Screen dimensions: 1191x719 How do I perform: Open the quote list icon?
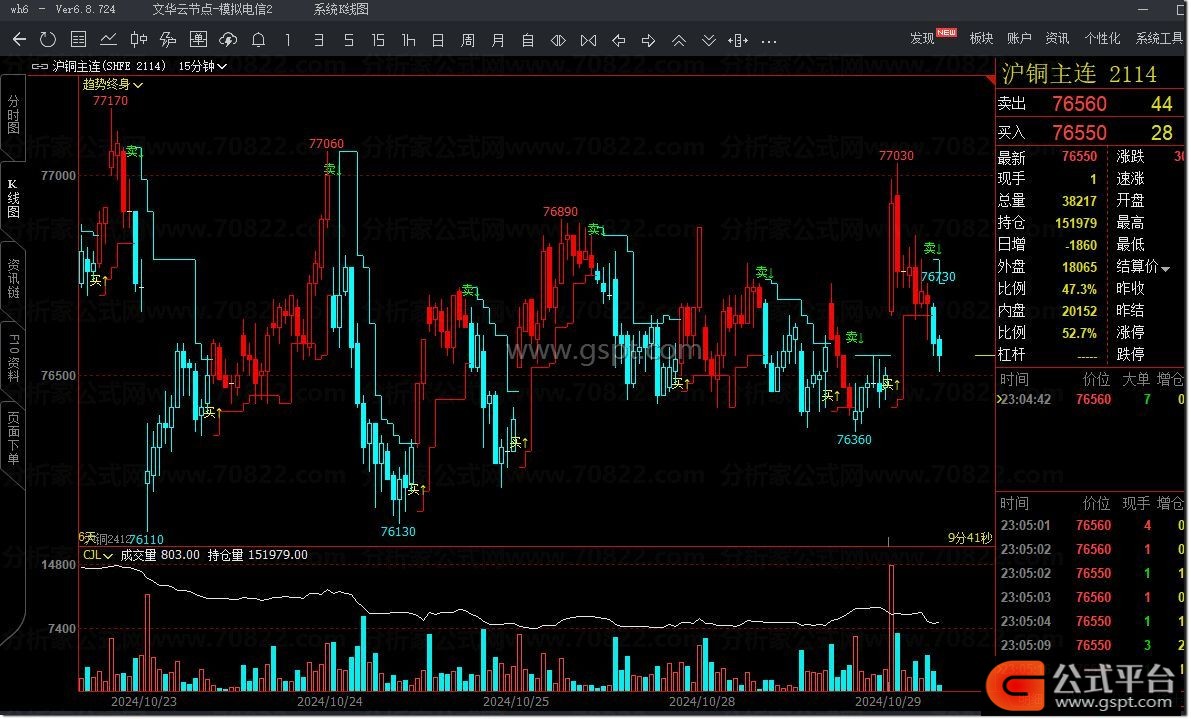(78, 40)
